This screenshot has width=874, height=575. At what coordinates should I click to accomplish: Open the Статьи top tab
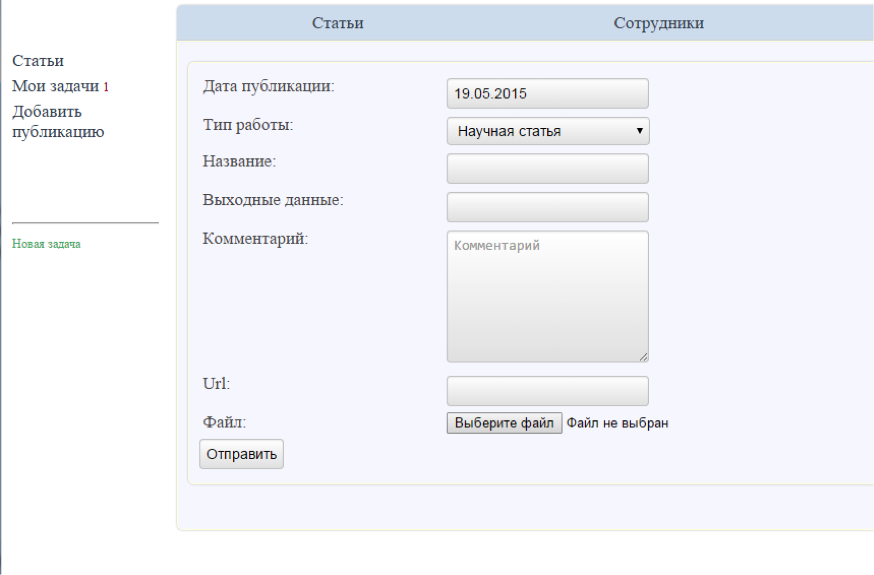point(337,23)
